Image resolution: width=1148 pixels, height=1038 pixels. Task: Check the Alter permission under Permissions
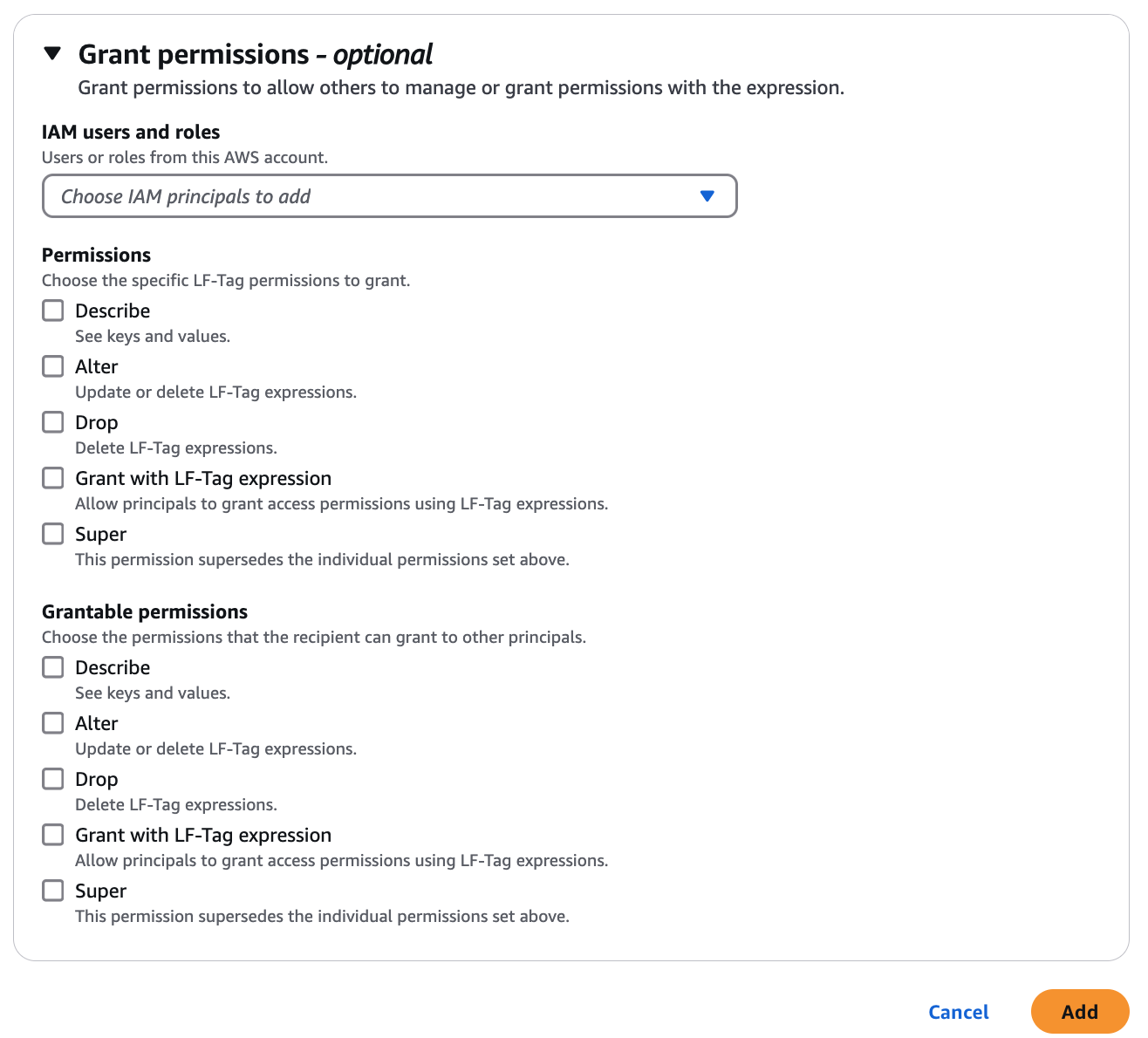(x=52, y=365)
